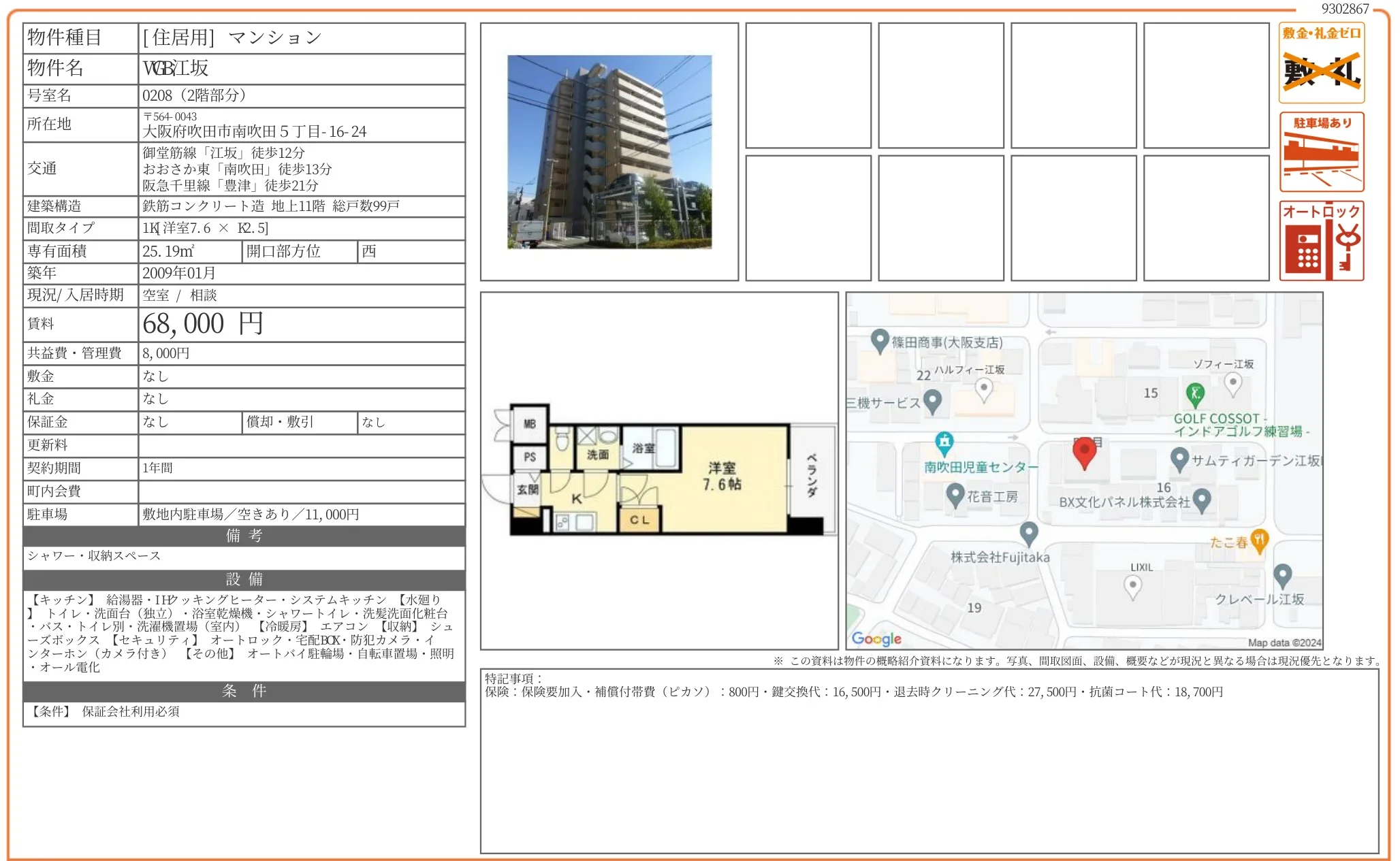Image resolution: width=1400 pixels, height=861 pixels.
Task: Click the ソフィー江坂 map pin
Action: pyautogui.click(x=1232, y=385)
